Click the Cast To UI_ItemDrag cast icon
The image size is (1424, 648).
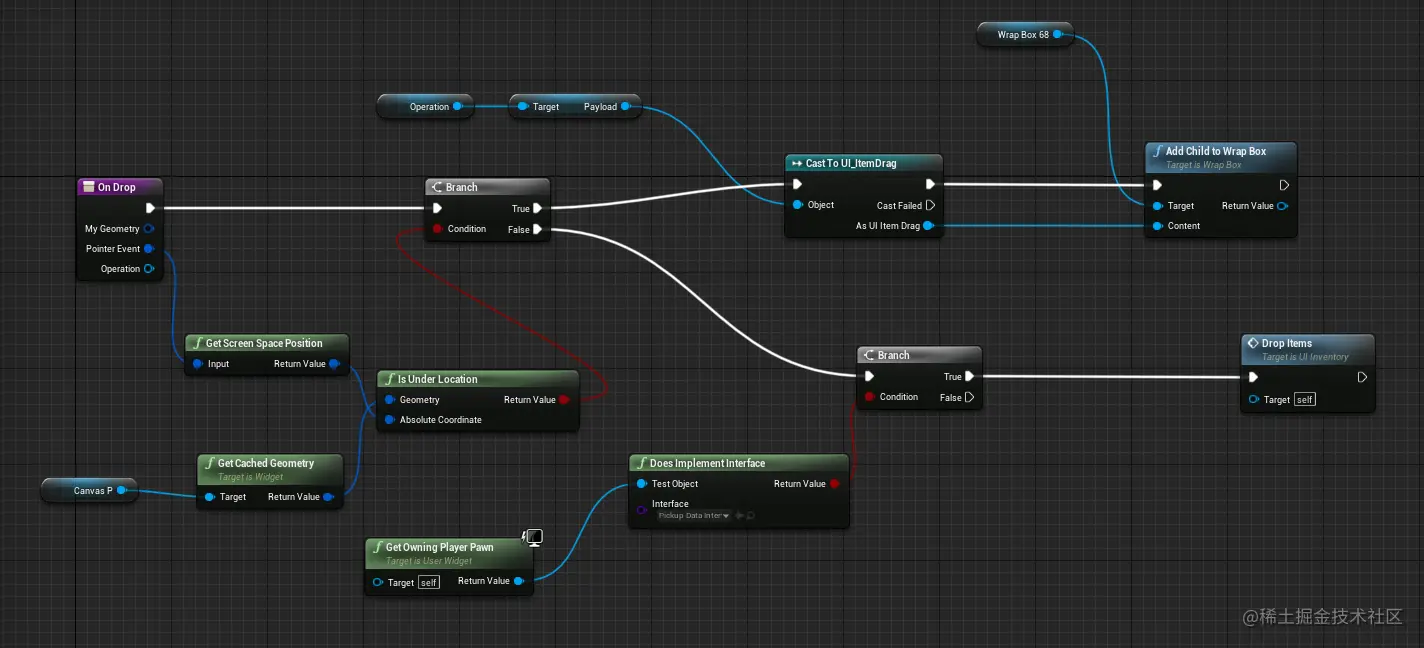click(796, 163)
